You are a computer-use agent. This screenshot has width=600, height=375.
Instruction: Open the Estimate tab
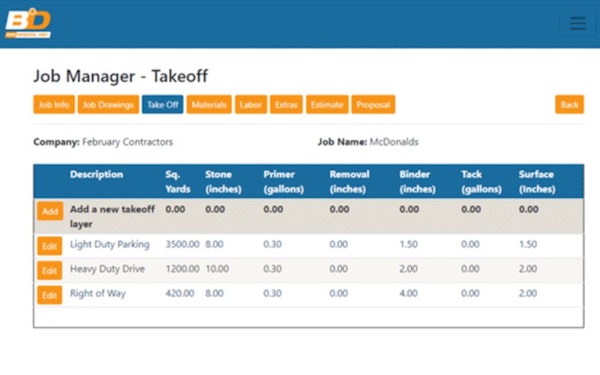click(327, 104)
